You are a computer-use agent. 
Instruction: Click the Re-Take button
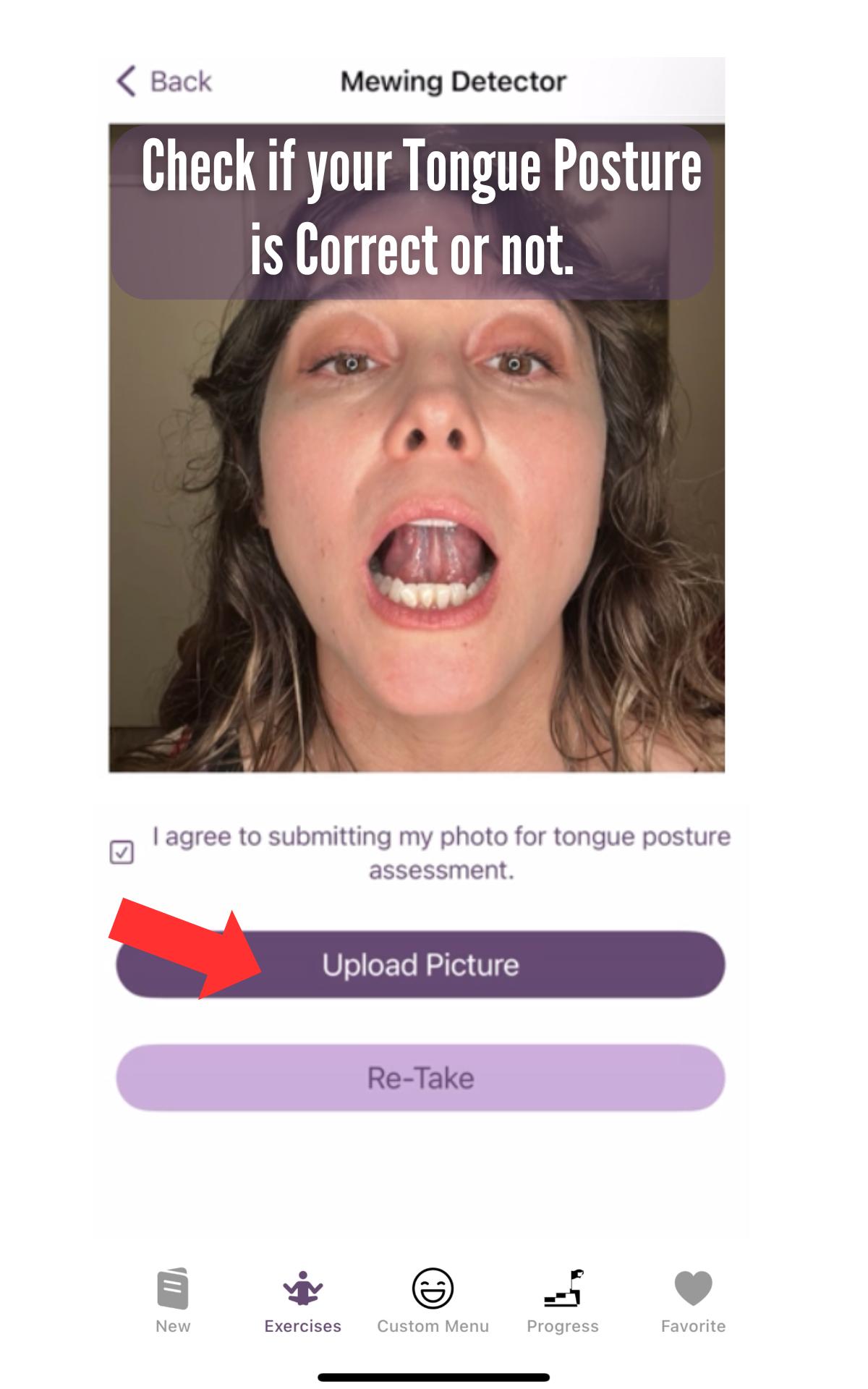[x=420, y=1078]
